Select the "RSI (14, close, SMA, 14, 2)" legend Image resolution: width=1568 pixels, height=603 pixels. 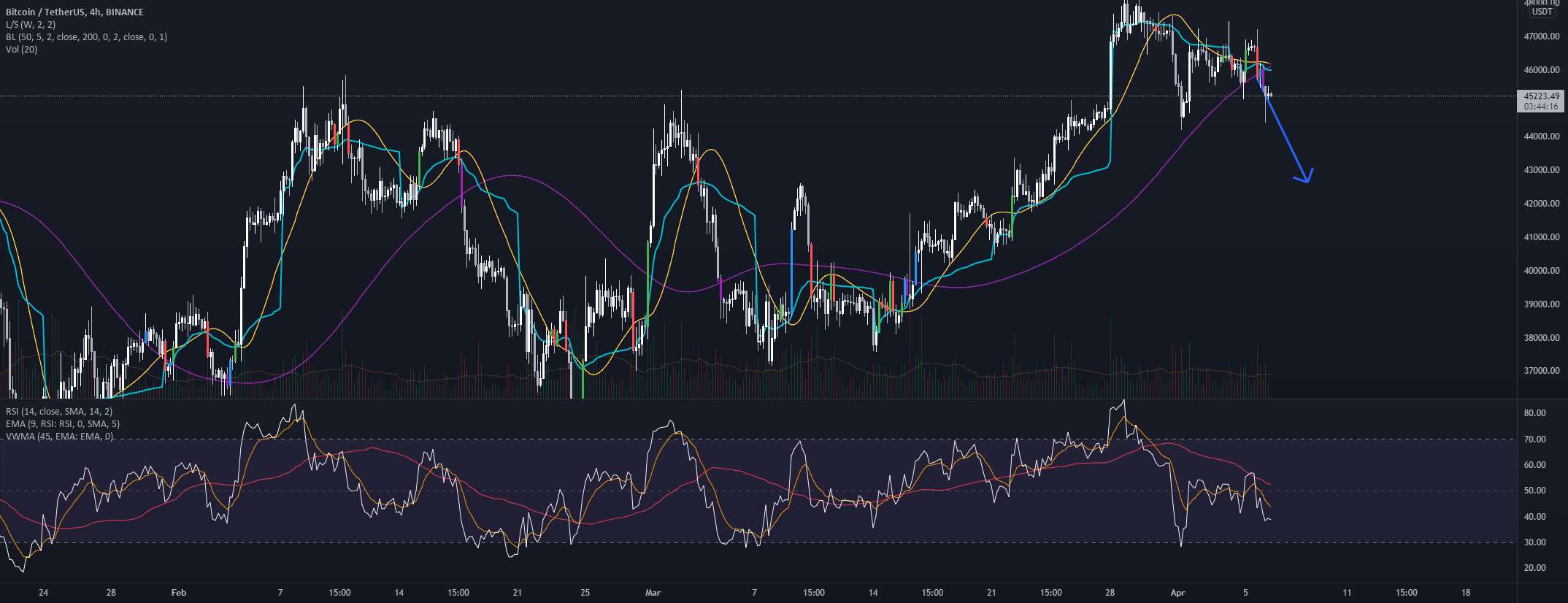point(59,412)
